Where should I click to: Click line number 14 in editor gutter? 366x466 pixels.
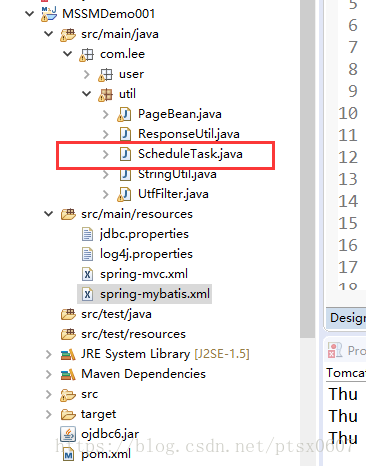click(348, 201)
